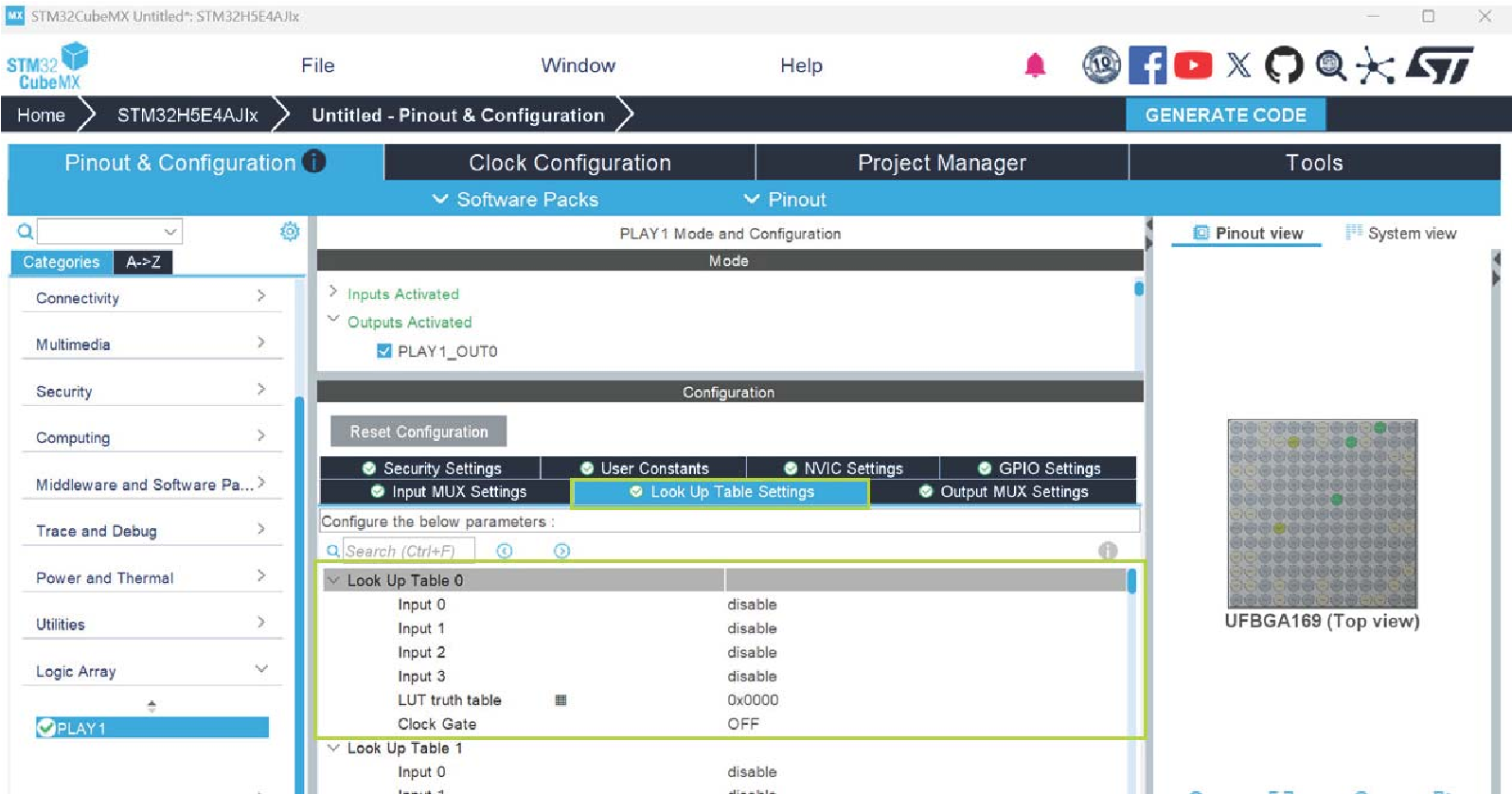The height and width of the screenshot is (794, 1512).
Task: Collapse the Logic Array category
Action: pyautogui.click(x=261, y=669)
